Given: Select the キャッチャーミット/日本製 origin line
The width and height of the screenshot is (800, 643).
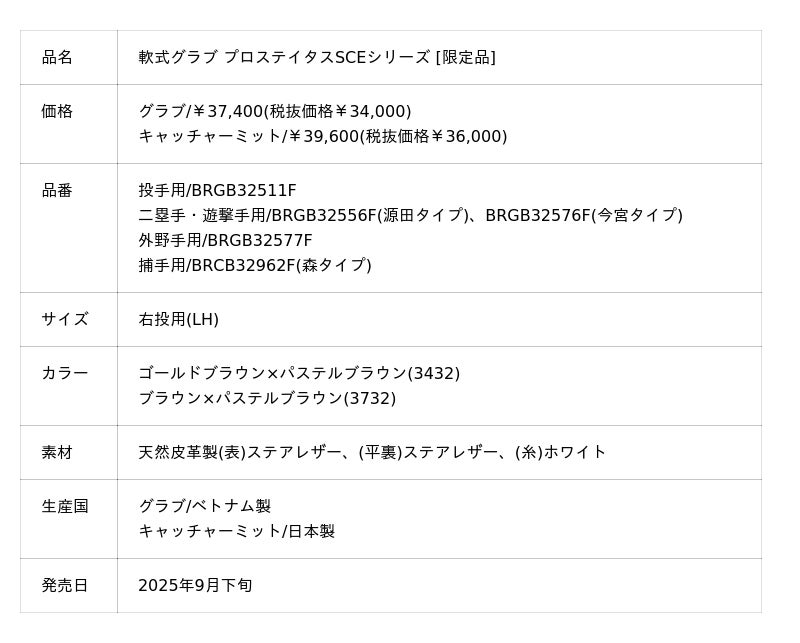Looking at the screenshot, I should [236, 531].
